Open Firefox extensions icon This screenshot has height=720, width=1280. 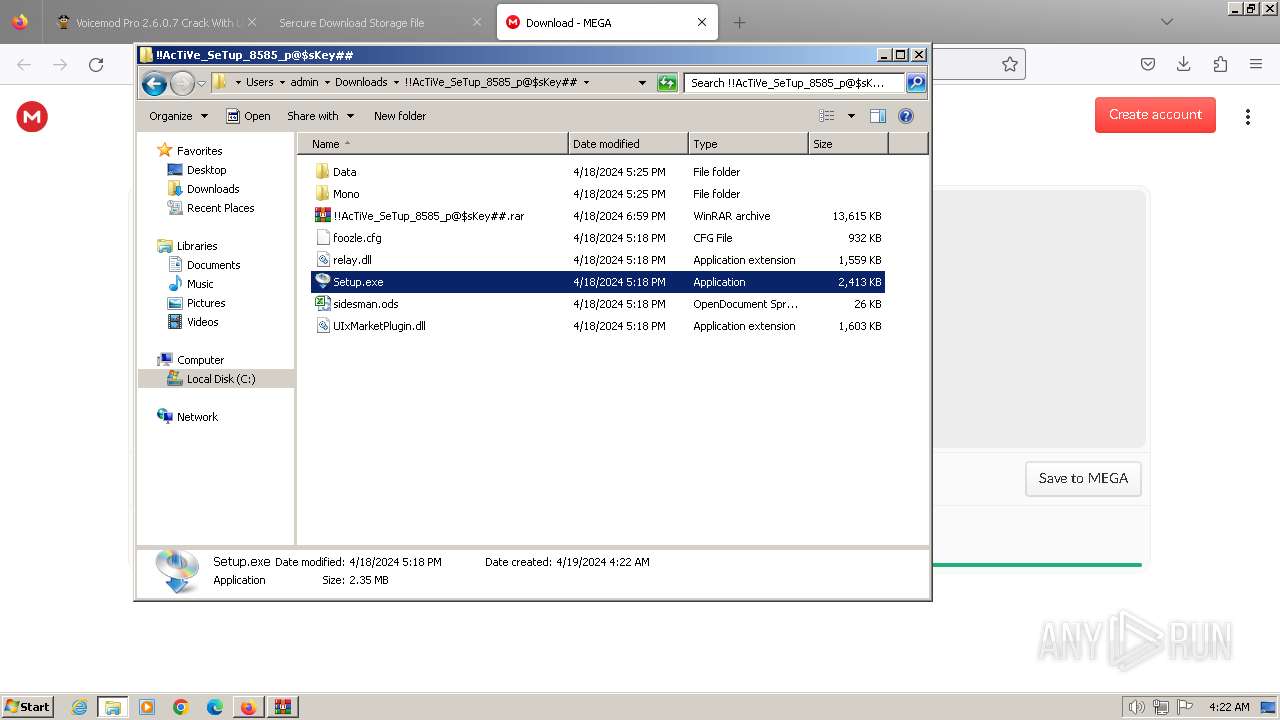click(1220, 64)
